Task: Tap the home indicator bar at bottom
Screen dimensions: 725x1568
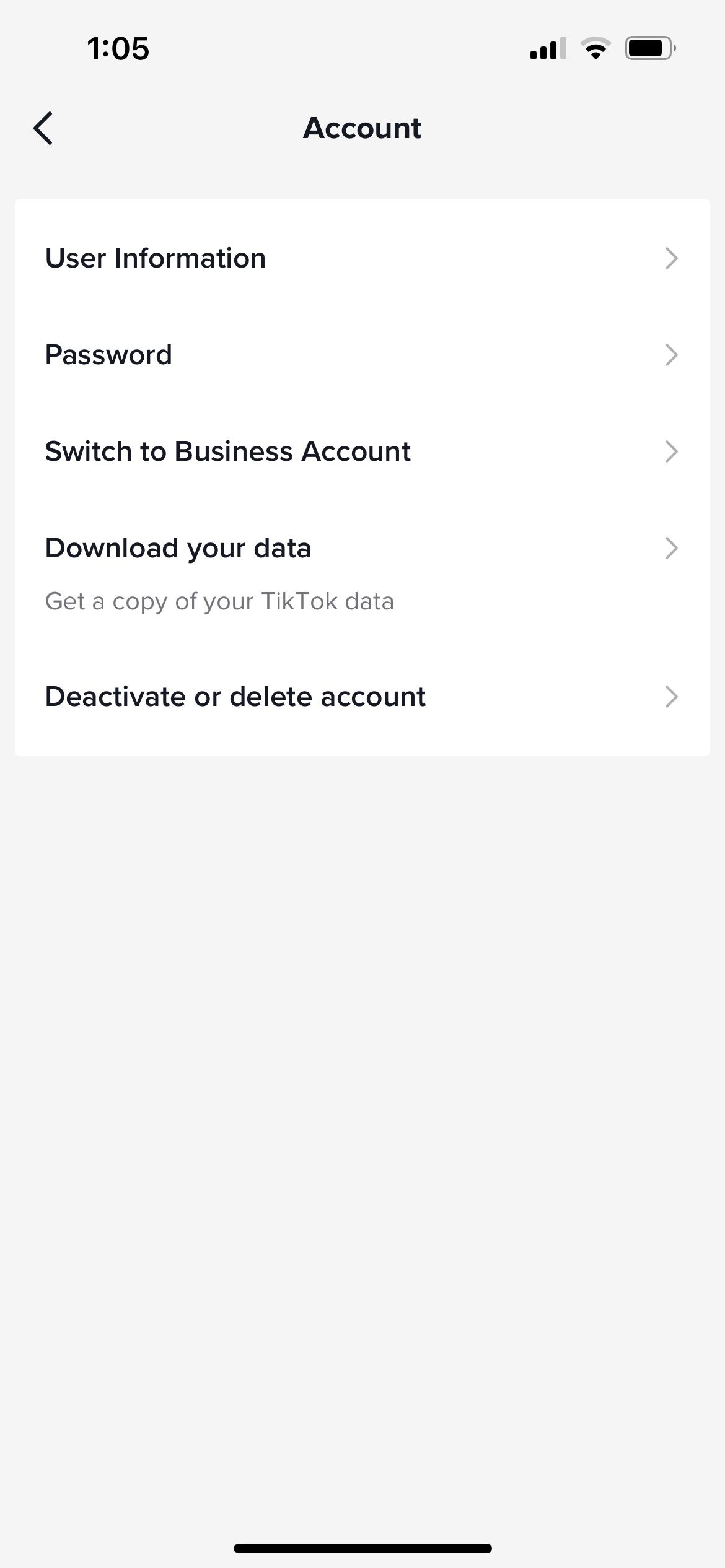Action: 362,1548
